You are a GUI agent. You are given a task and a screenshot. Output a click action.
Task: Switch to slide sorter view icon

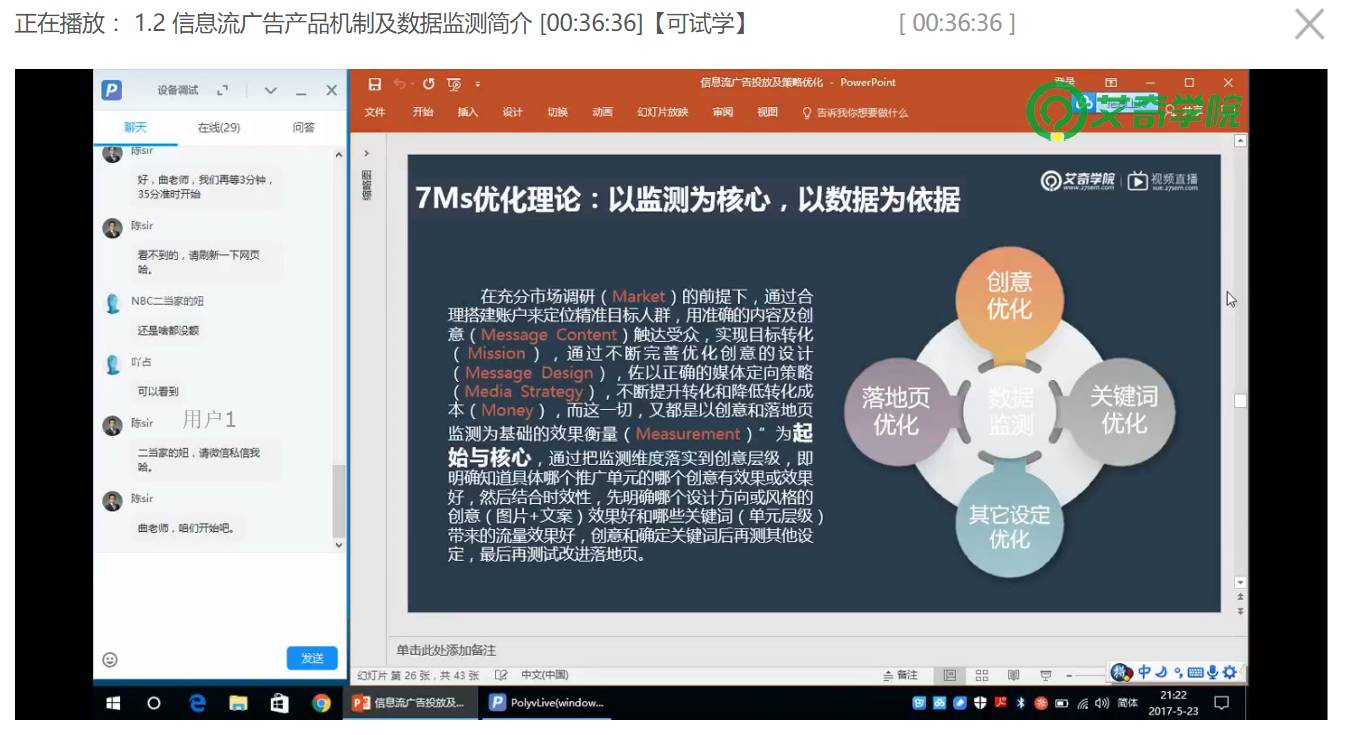point(982,675)
